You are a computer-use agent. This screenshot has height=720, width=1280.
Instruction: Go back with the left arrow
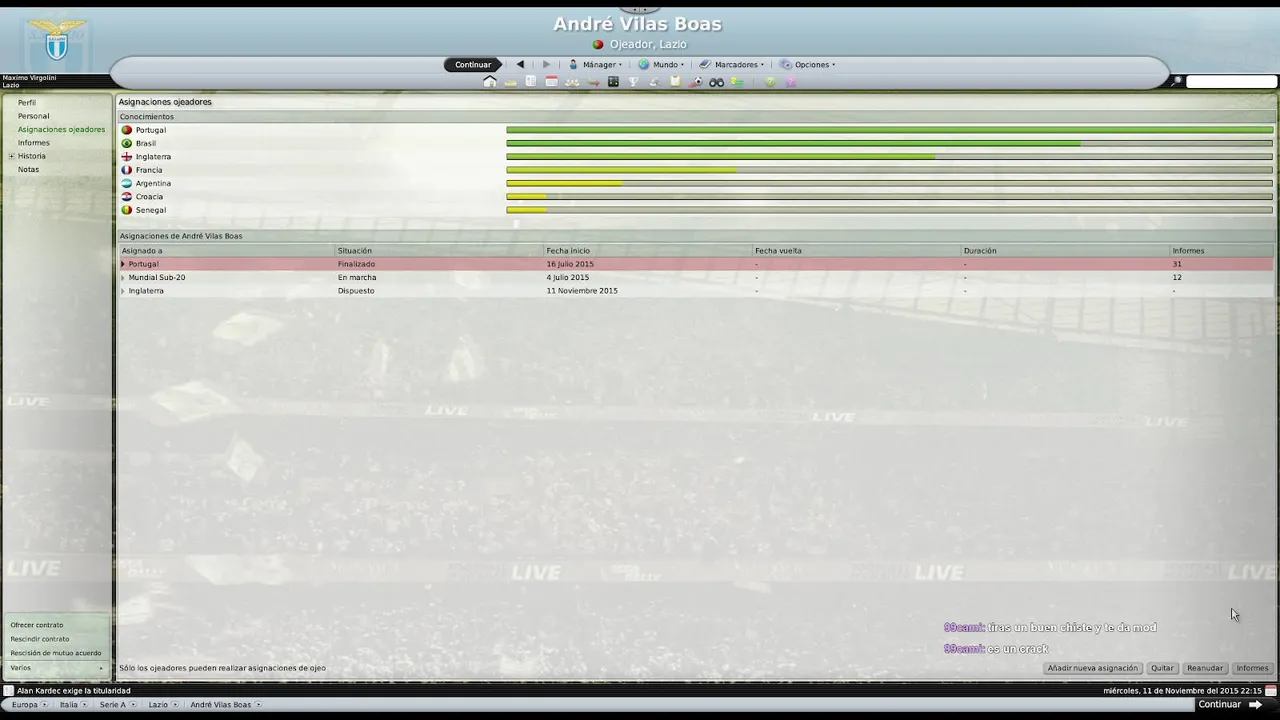point(520,64)
